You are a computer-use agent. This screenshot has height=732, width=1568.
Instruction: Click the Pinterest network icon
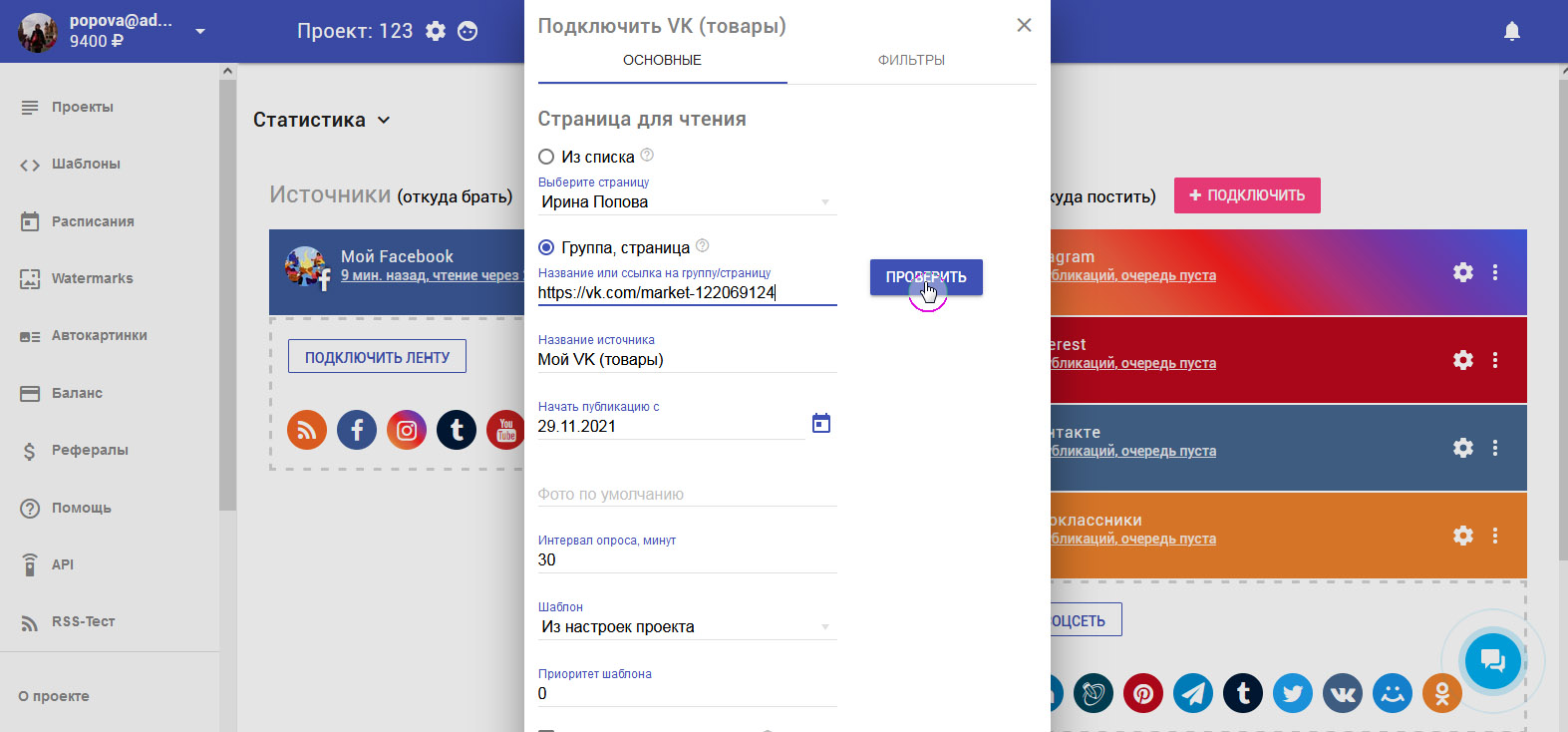click(1142, 693)
